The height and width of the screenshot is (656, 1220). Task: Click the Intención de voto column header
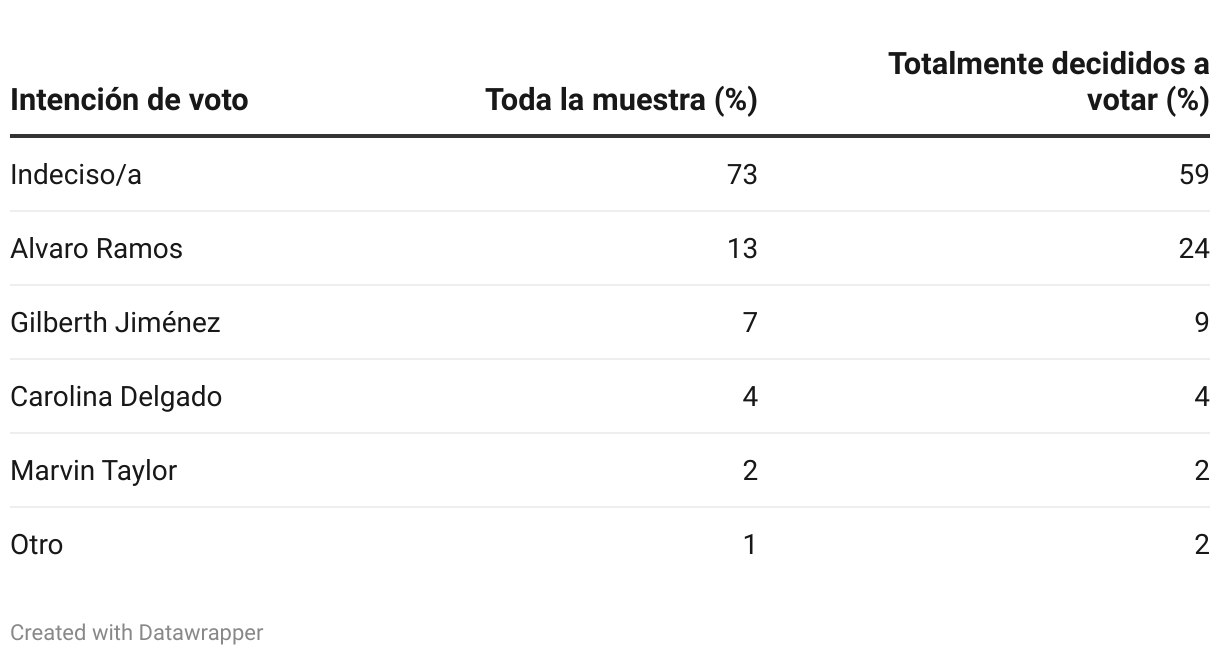pos(129,100)
